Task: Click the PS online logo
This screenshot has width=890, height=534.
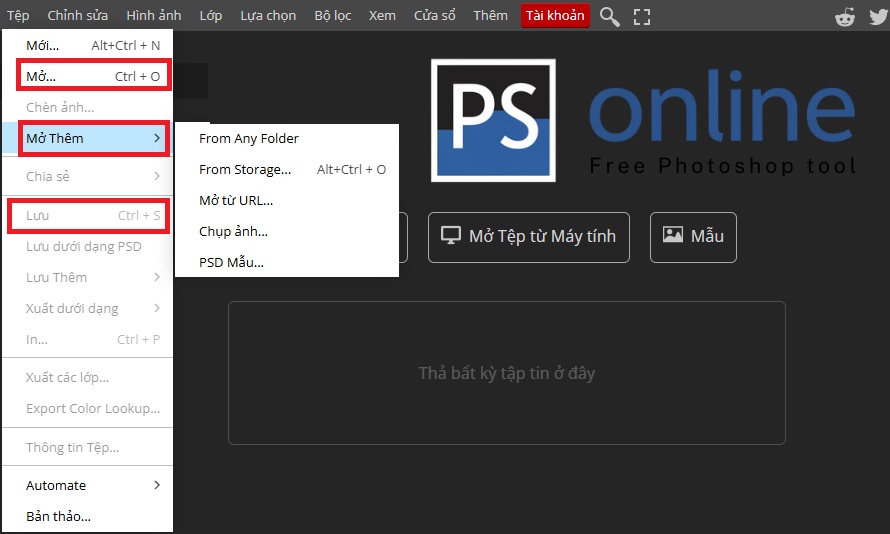Action: pos(643,120)
